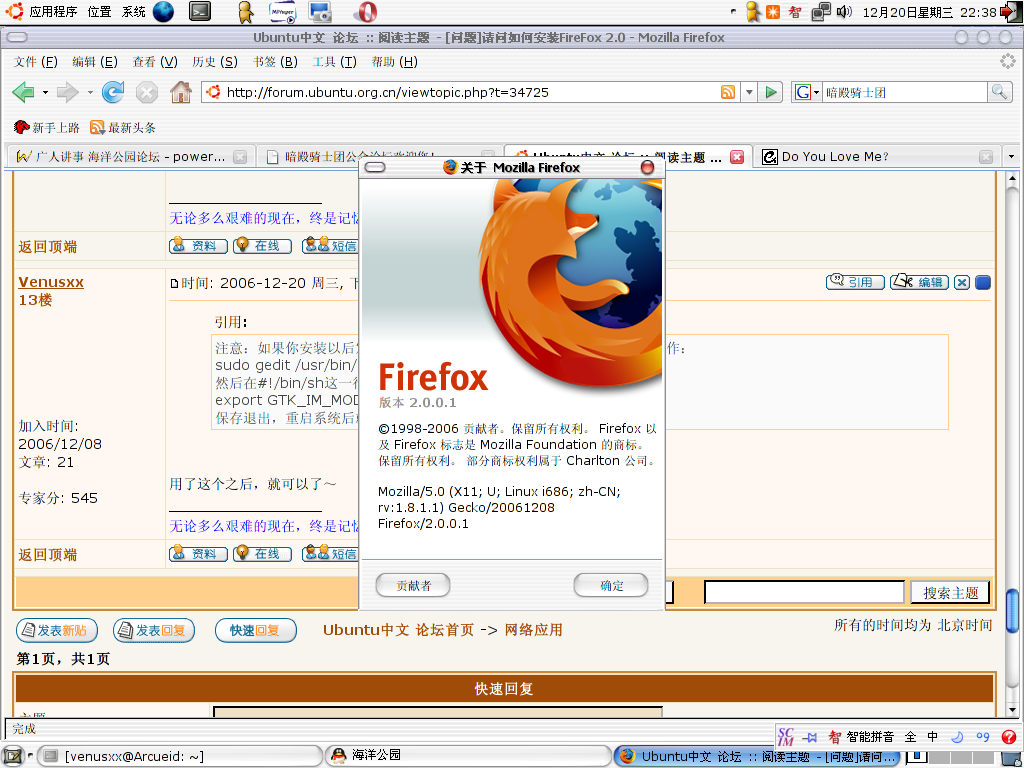
Task: Open the 查看 (V) menu
Action: point(155,62)
